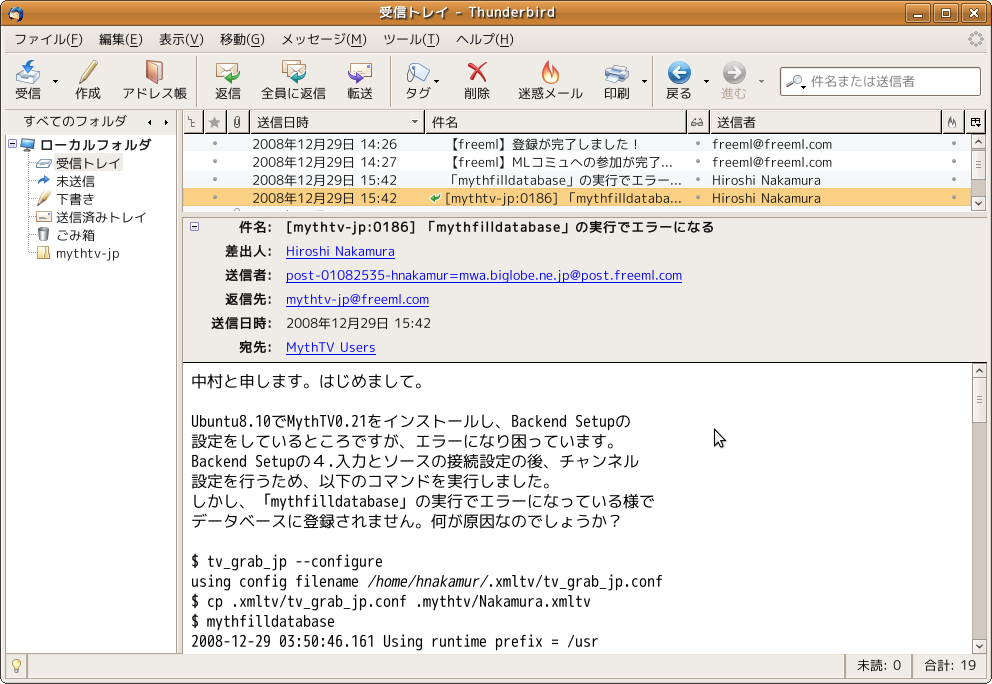This screenshot has width=992, height=684.
Task: Open the 進む history dropdown arrow
Action: 761,81
